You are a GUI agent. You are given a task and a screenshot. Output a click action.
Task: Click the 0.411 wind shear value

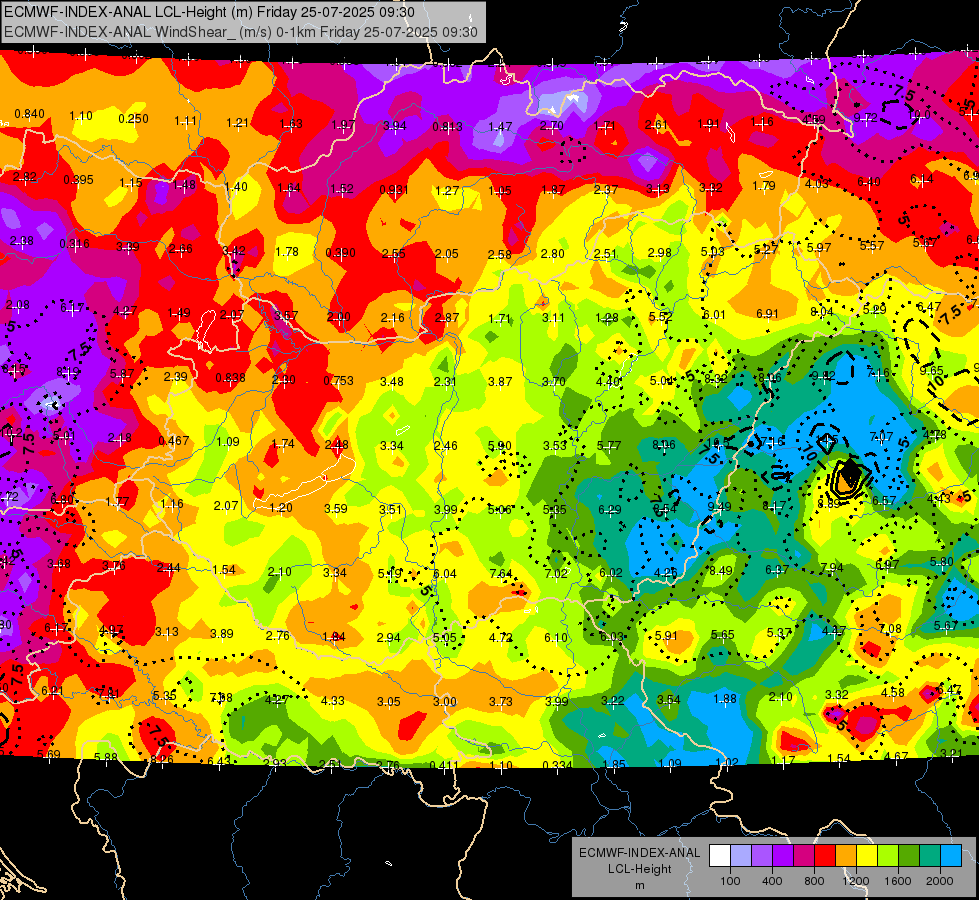point(445,764)
